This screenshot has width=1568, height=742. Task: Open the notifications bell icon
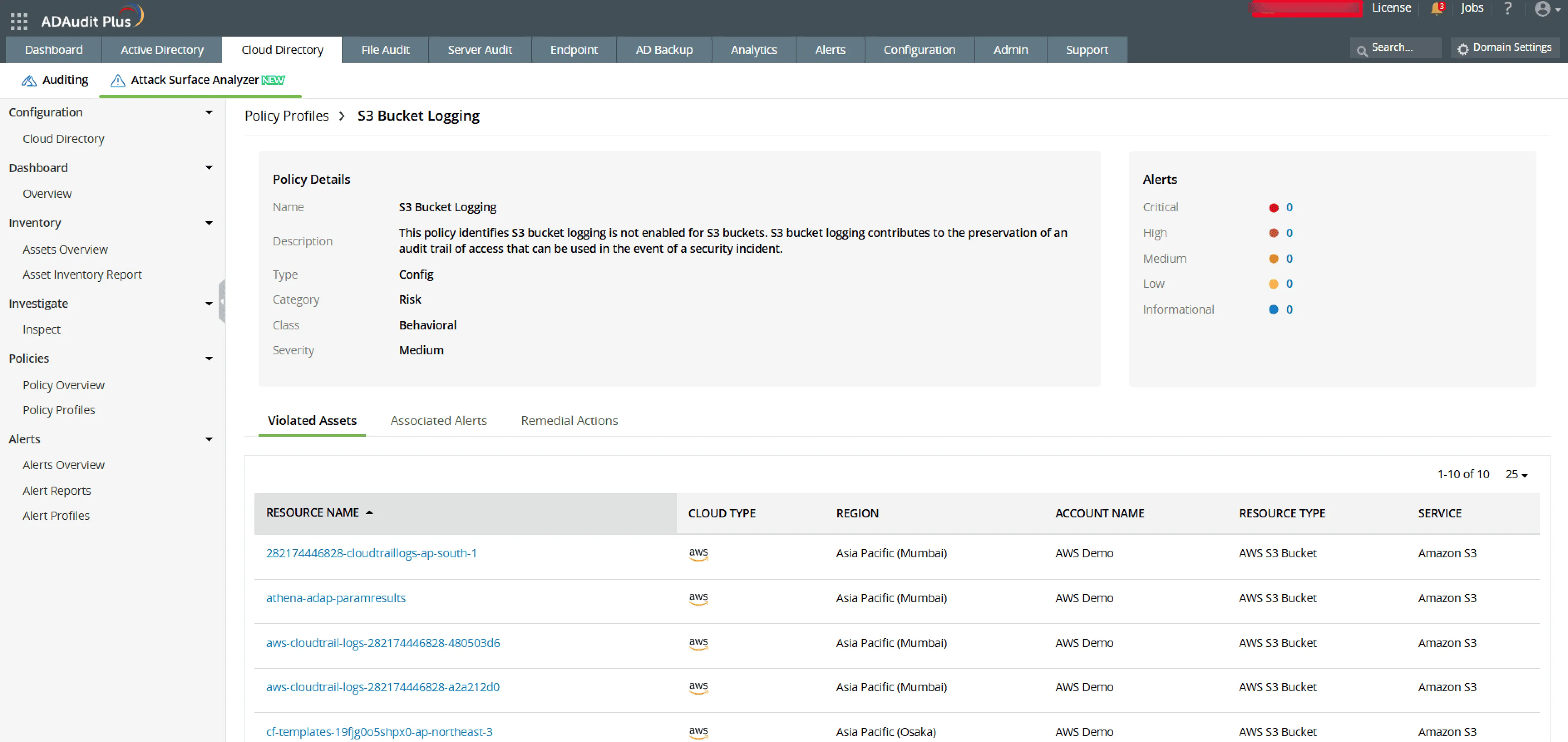tap(1437, 9)
